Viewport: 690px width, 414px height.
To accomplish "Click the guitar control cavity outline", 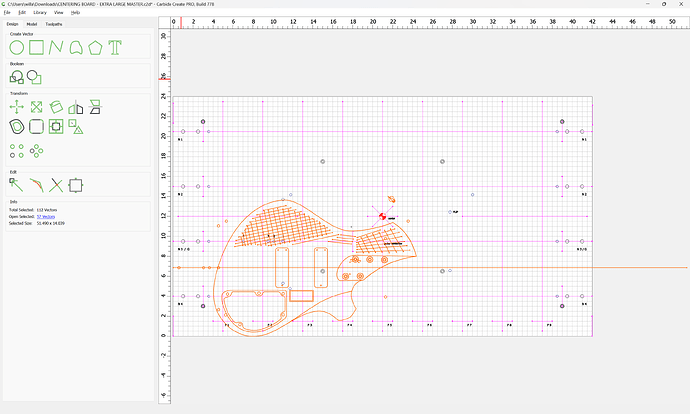I will point(254,310).
